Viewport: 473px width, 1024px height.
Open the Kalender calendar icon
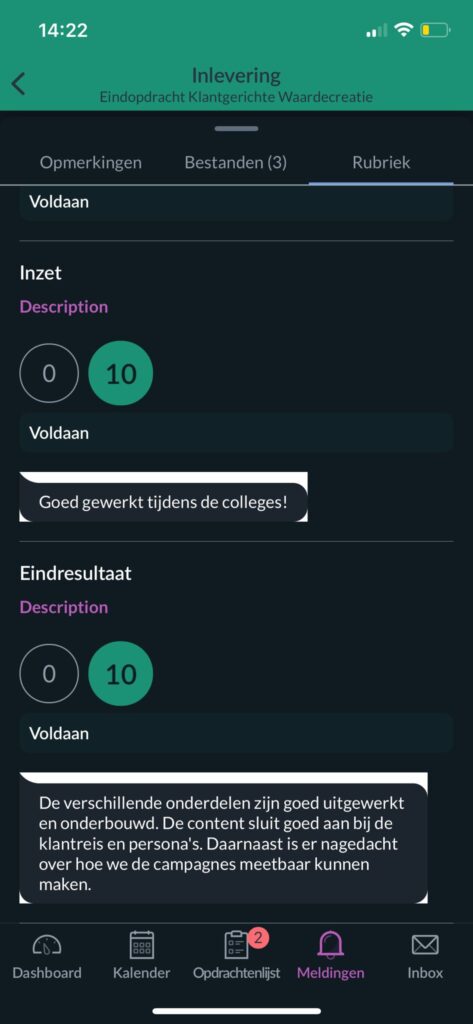pyautogui.click(x=142, y=944)
